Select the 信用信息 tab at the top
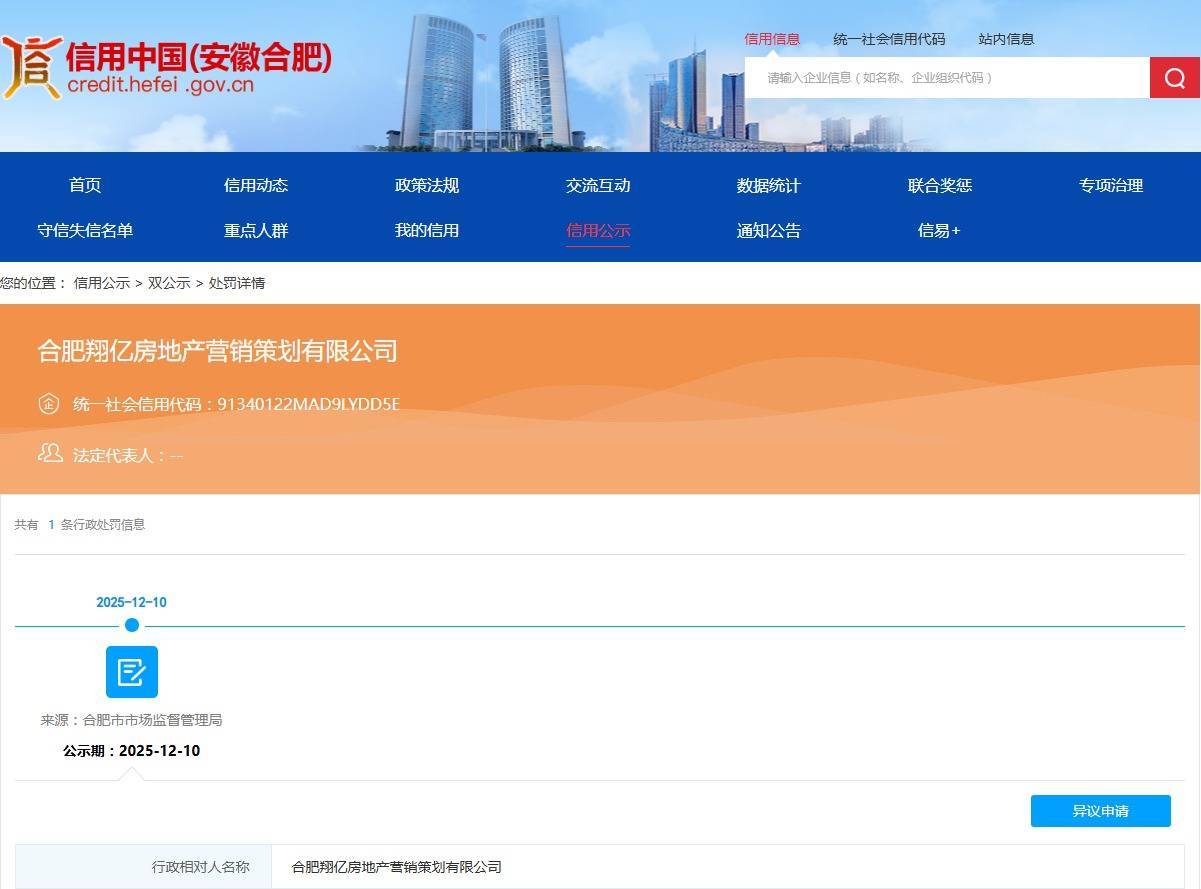 click(771, 39)
